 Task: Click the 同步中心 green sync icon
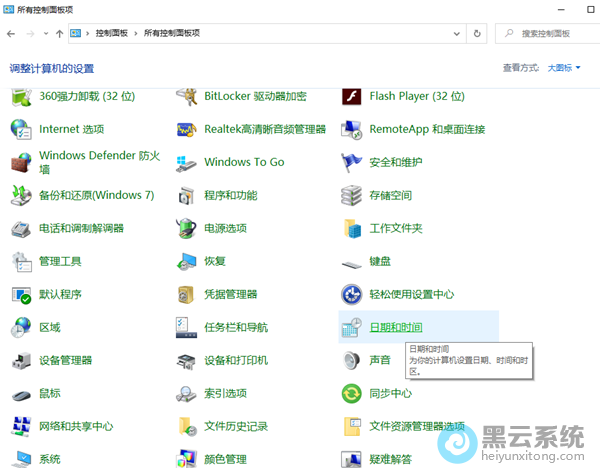click(x=352, y=393)
